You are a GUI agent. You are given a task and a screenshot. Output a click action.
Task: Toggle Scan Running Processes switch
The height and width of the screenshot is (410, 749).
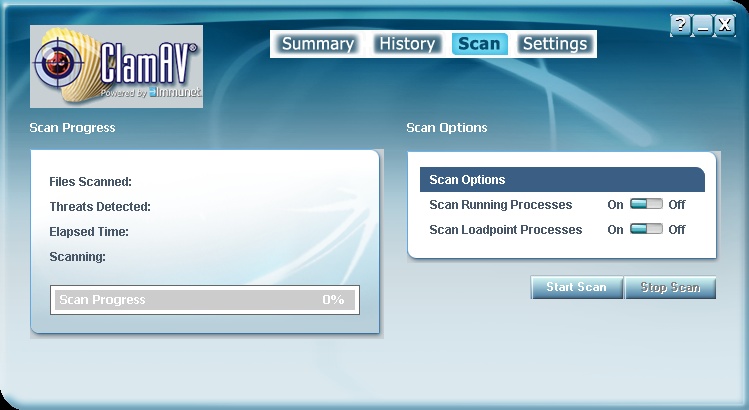click(x=646, y=204)
